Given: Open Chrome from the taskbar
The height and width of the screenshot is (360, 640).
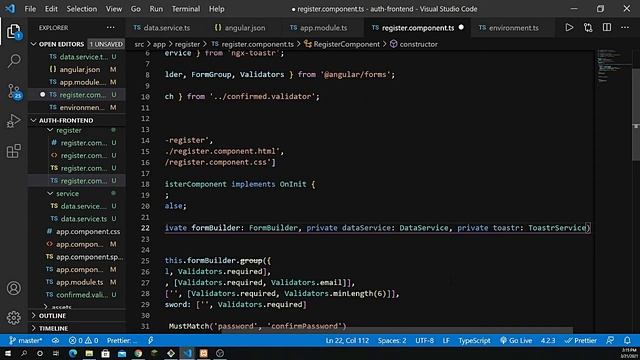Looking at the screenshot, I should tap(138, 353).
